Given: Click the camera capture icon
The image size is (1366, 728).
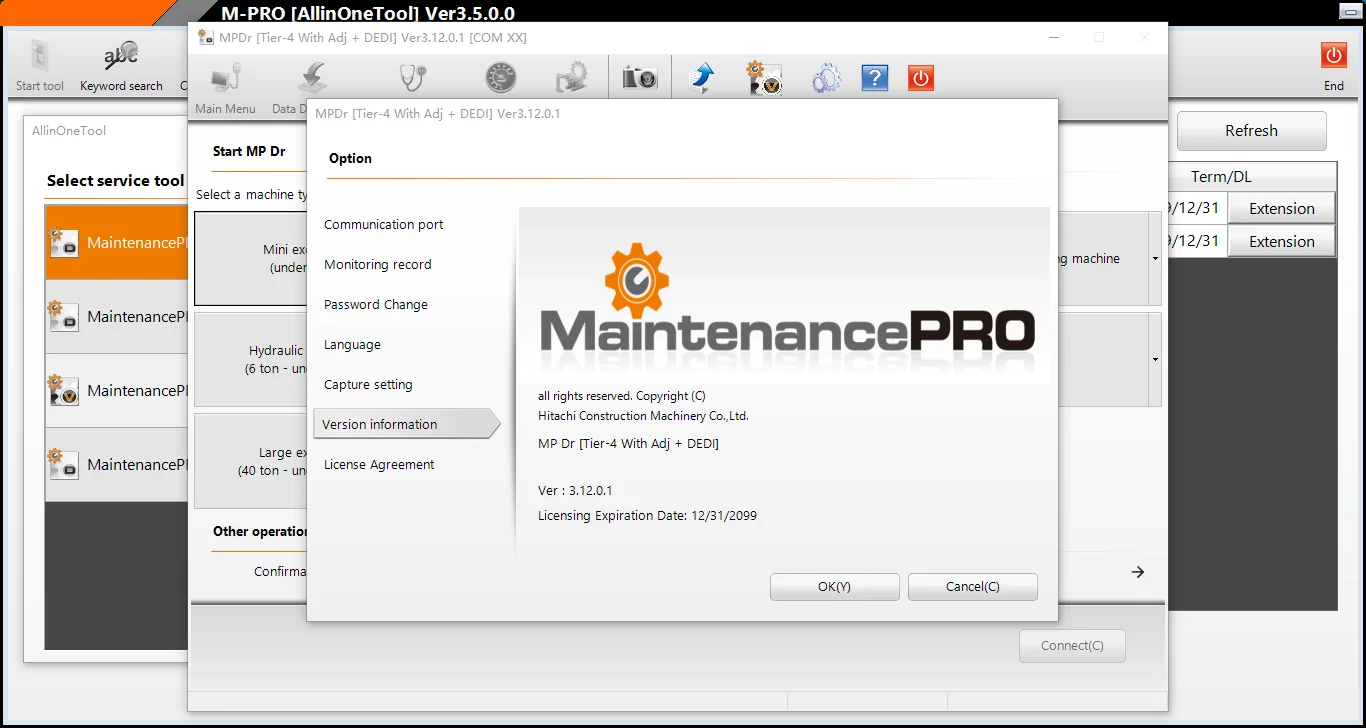Looking at the screenshot, I should pos(640,78).
